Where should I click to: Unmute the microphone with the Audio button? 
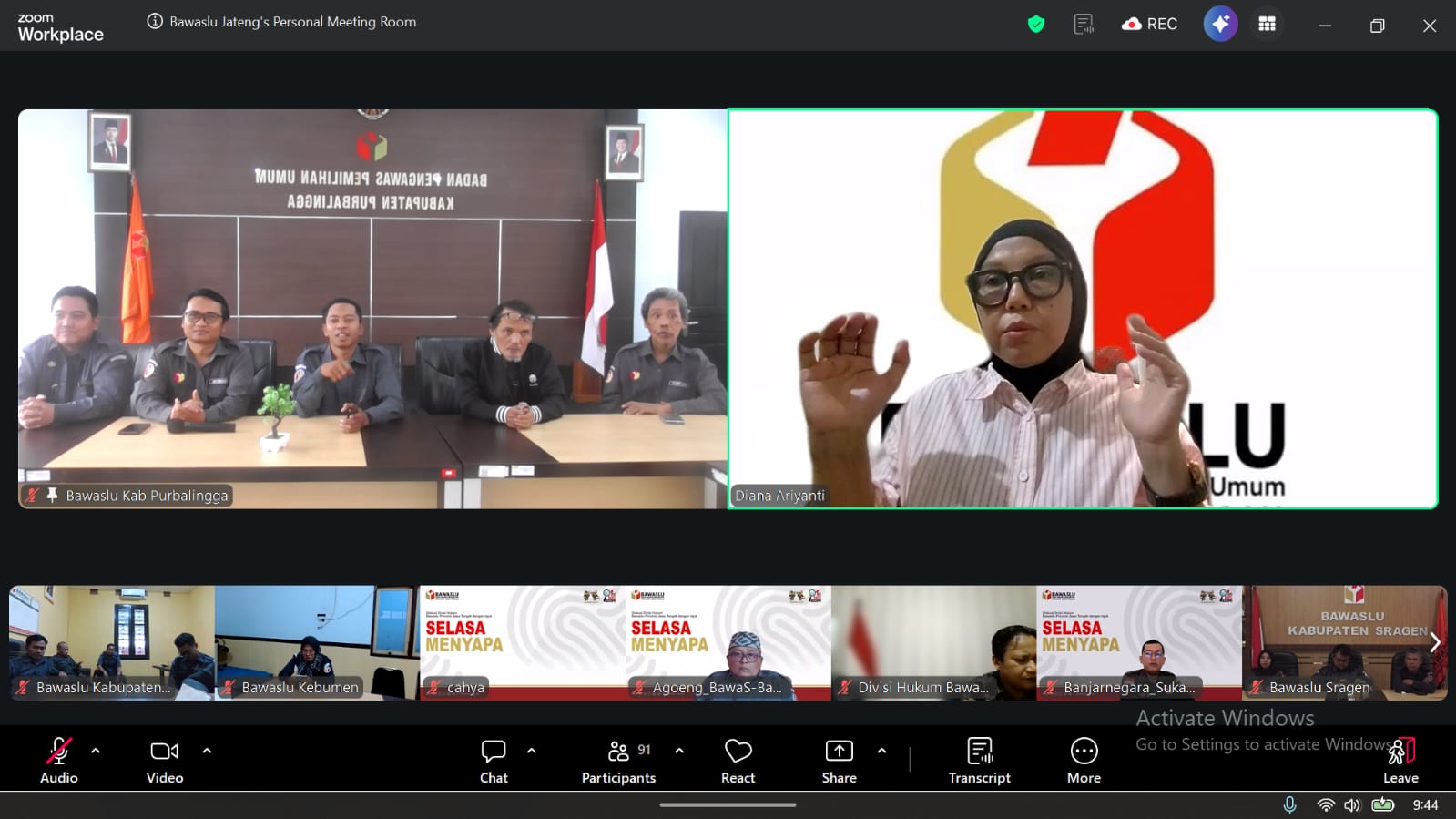coord(59,761)
